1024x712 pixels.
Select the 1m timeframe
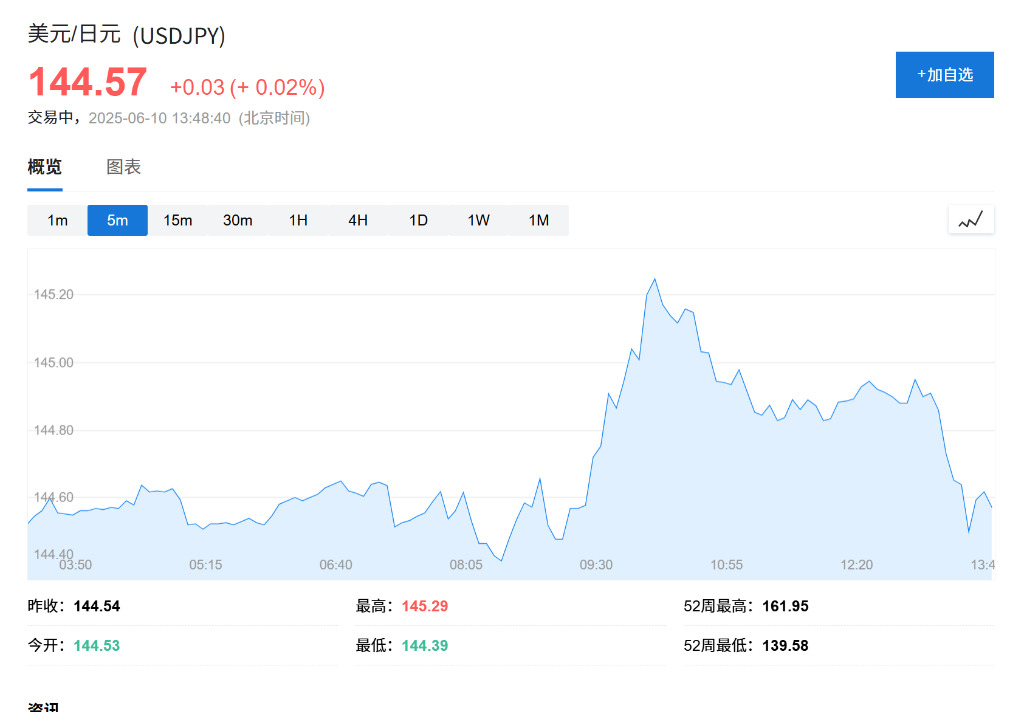pos(58,220)
